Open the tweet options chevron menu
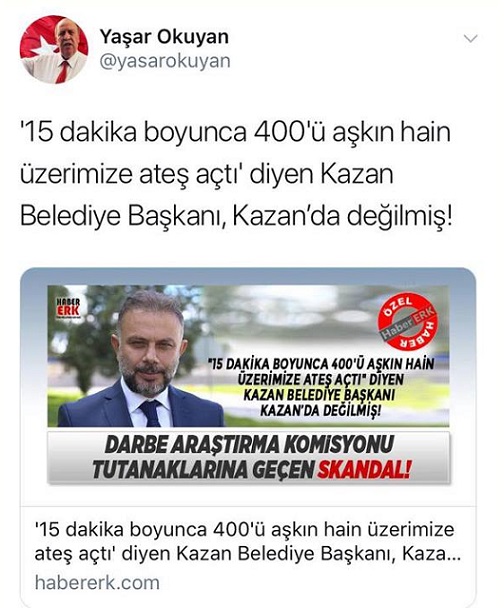The height and width of the screenshot is (608, 504). tap(471, 39)
